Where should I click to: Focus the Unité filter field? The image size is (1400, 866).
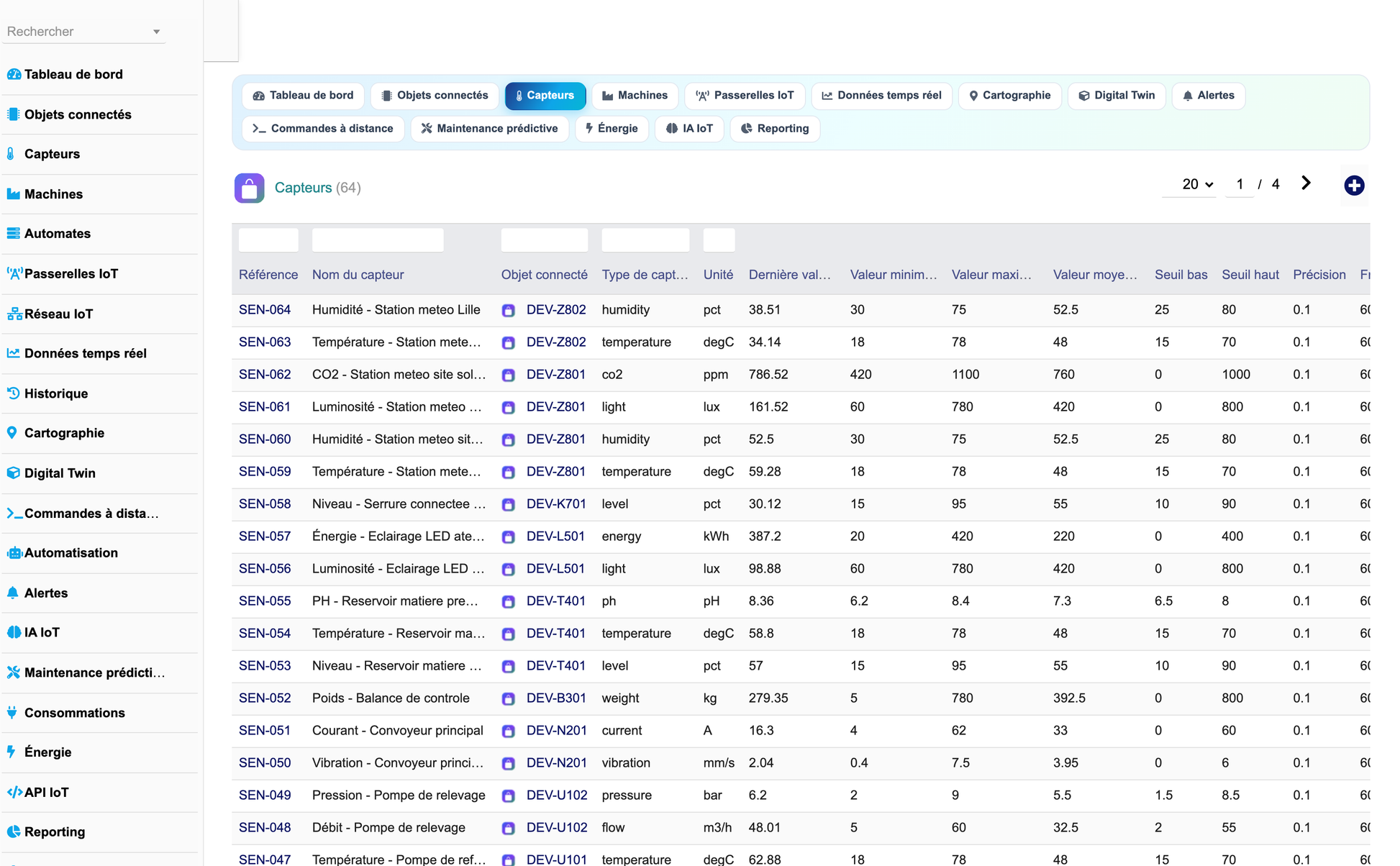point(719,240)
